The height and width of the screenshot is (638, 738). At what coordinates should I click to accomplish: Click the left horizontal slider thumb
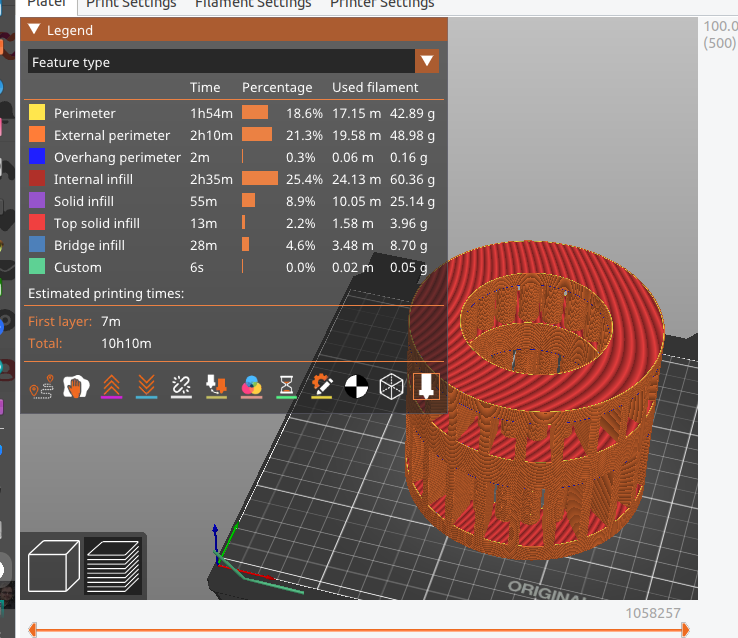tap(32, 630)
